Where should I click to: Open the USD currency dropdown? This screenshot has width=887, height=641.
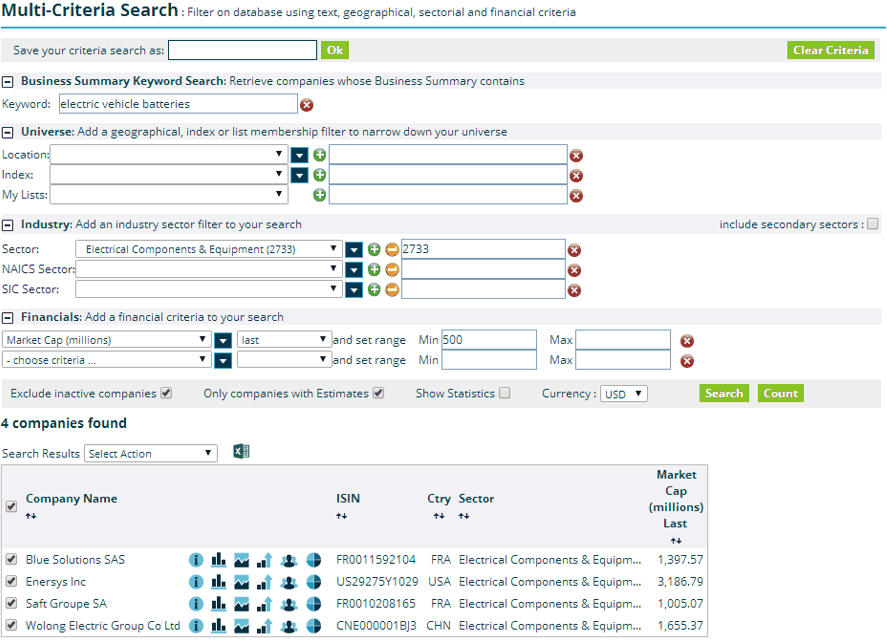coord(624,394)
